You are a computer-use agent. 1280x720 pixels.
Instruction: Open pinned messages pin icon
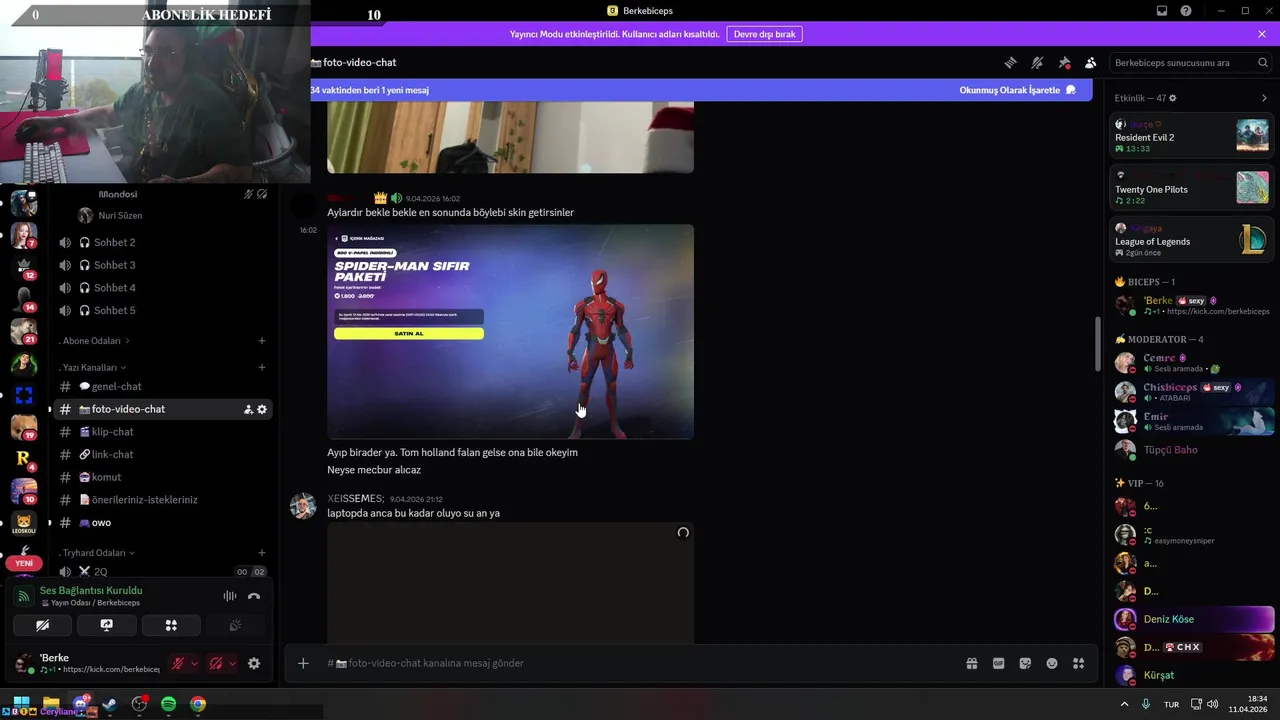(1064, 62)
